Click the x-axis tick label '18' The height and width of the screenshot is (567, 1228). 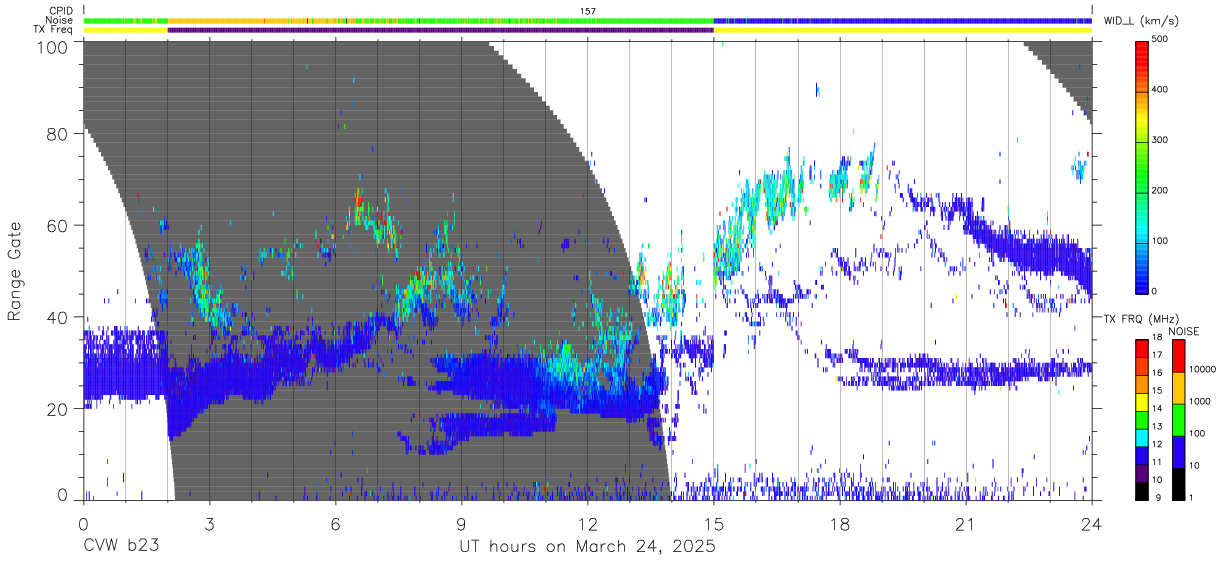840,524
